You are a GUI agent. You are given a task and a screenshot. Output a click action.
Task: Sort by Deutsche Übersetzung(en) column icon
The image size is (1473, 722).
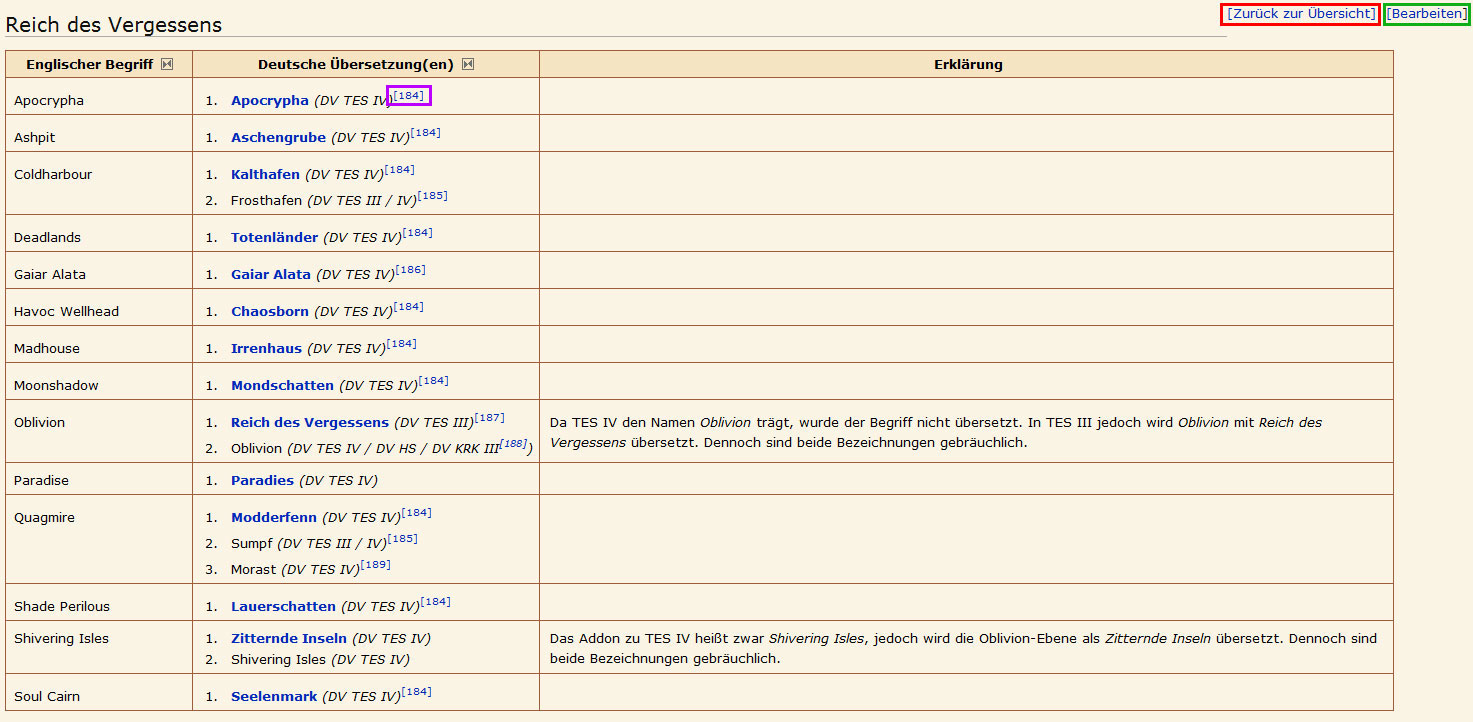(468, 64)
